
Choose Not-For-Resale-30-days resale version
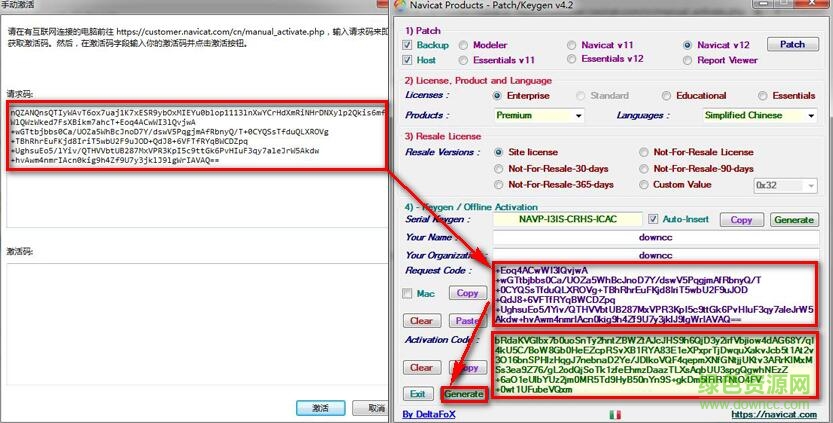(499, 169)
